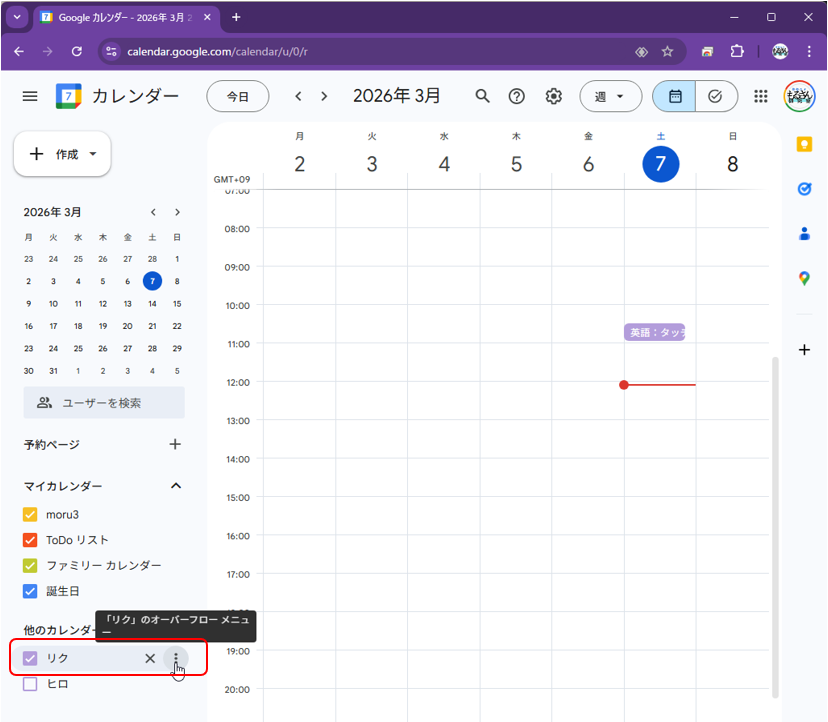Open the settings gear menu
The height and width of the screenshot is (722, 828).
(553, 96)
